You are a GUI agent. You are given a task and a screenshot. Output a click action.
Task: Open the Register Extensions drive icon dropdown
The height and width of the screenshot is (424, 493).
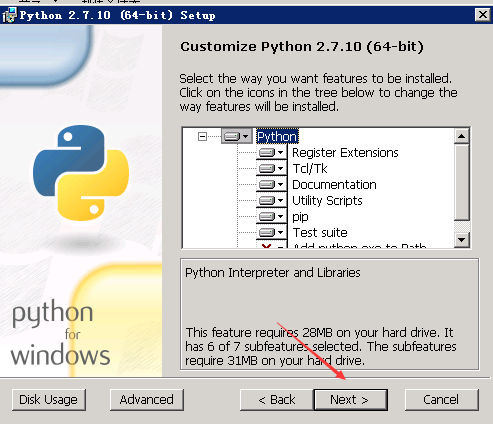point(271,152)
